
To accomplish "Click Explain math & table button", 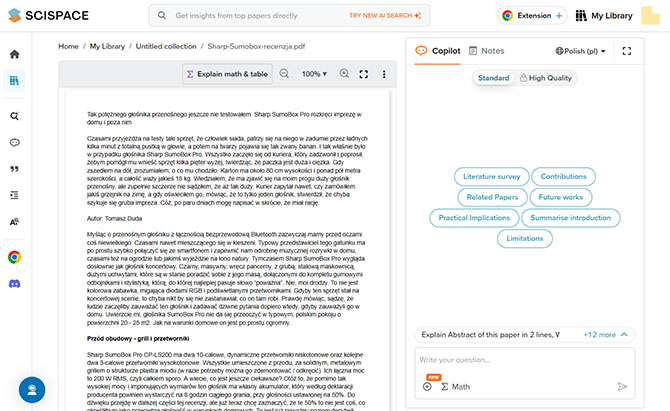I will click(x=227, y=74).
